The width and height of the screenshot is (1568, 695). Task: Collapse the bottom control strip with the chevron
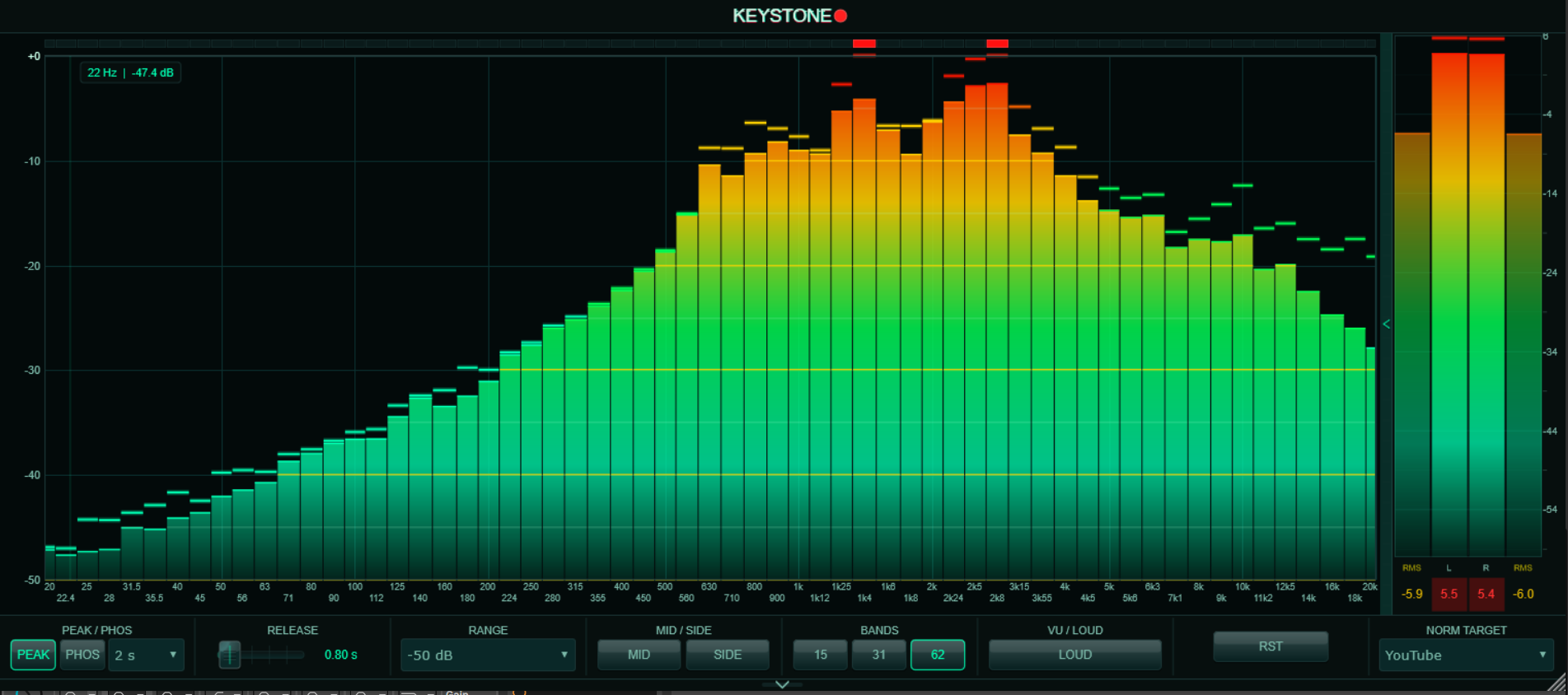tap(782, 684)
